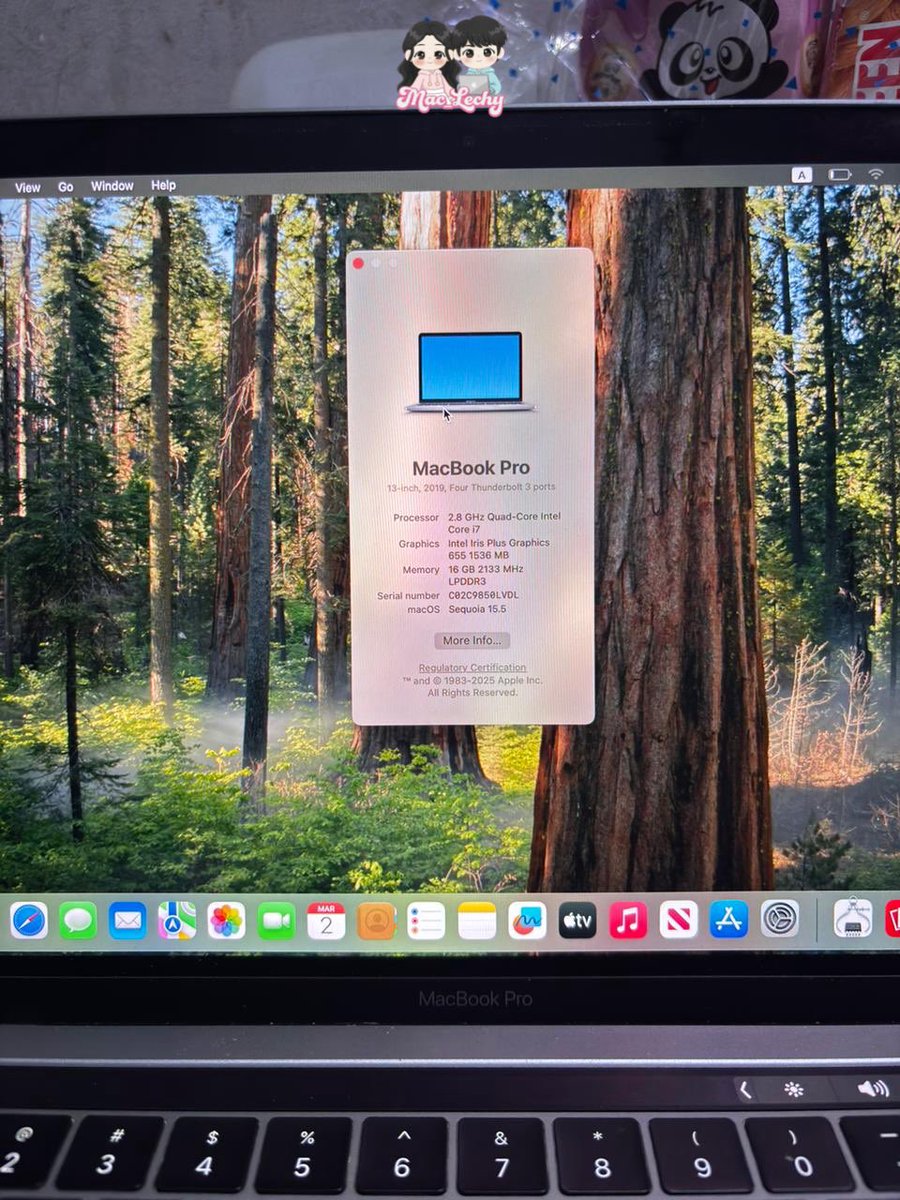
Task: Open the Help menu
Action: pyautogui.click(x=163, y=185)
